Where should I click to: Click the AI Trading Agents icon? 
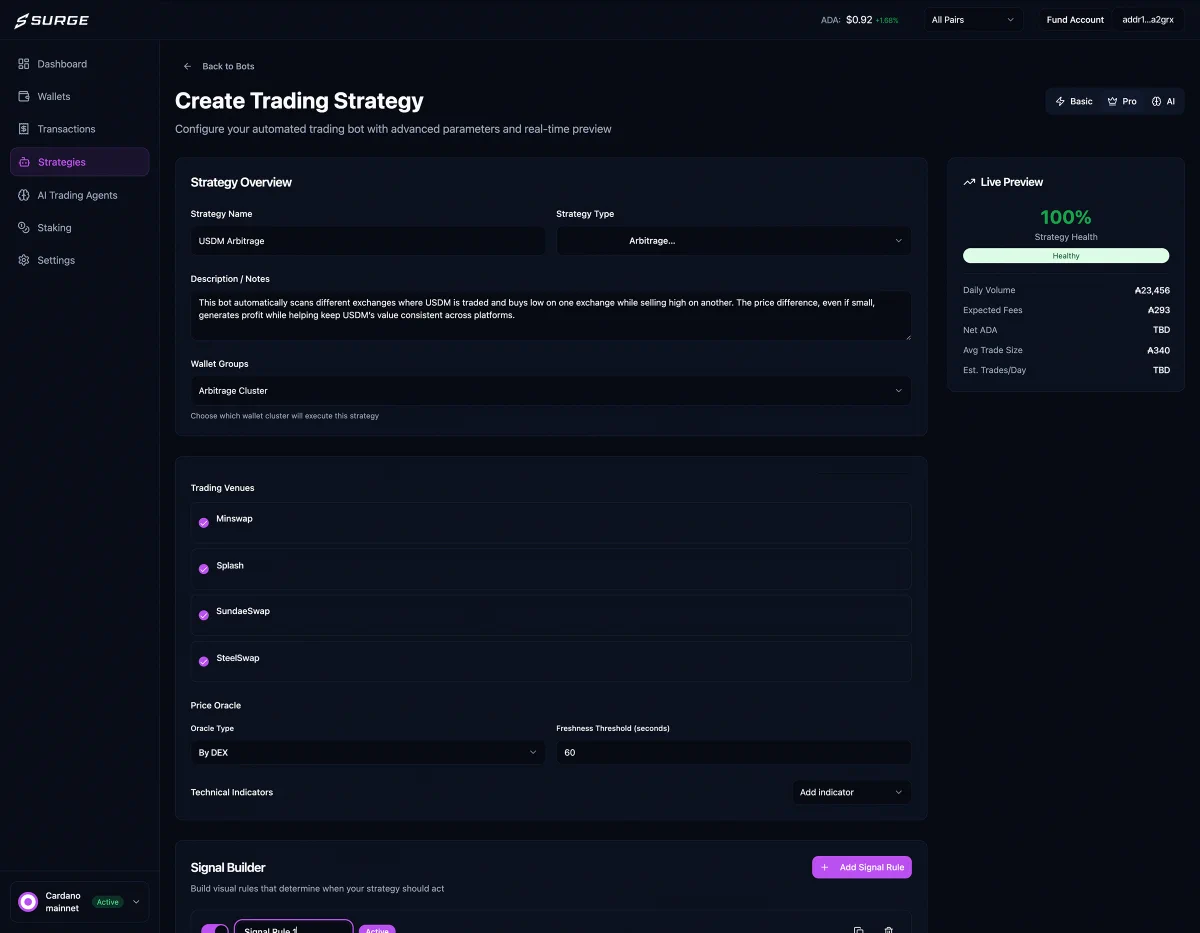pyautogui.click(x=24, y=195)
